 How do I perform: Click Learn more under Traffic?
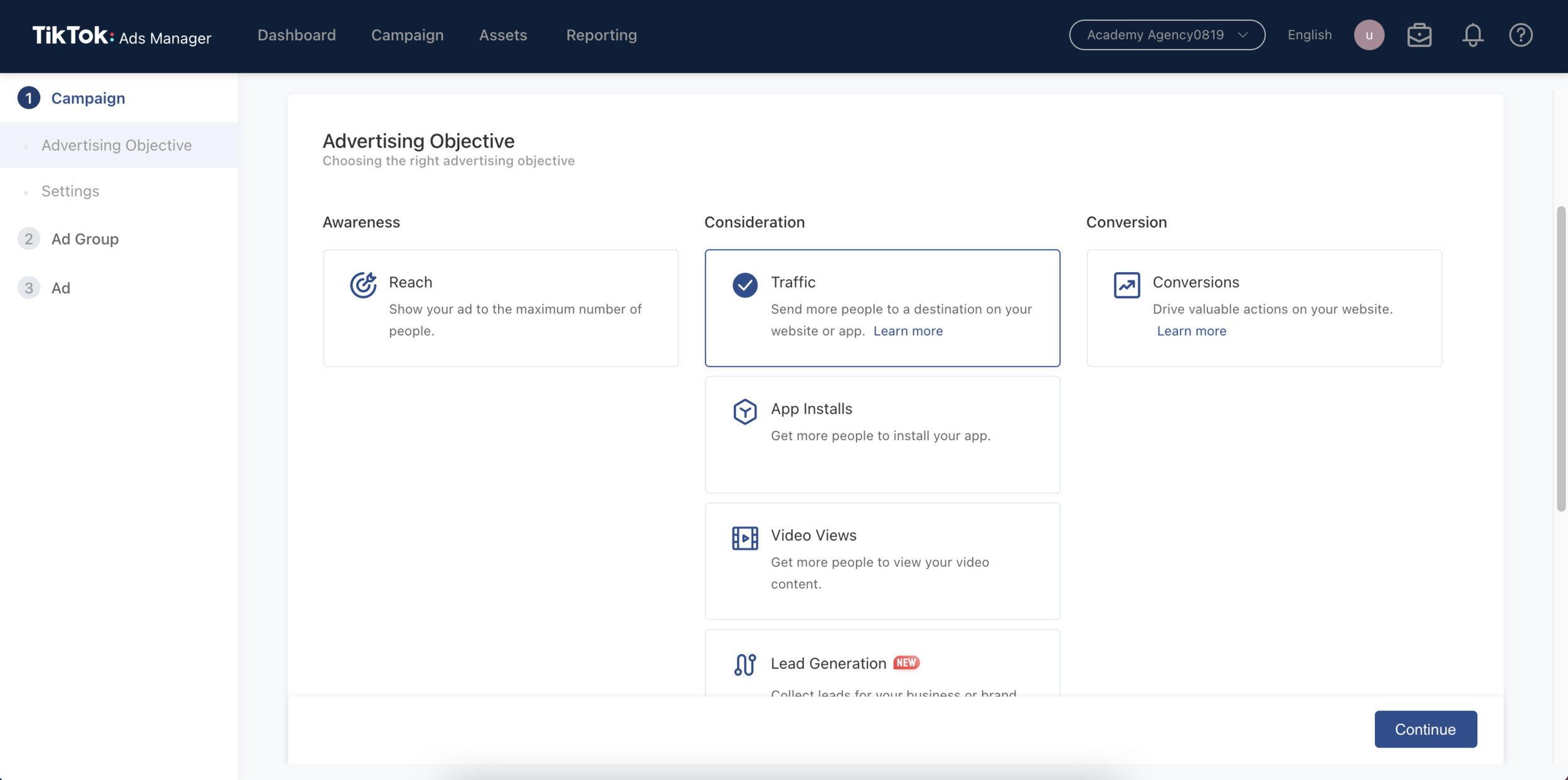[908, 331]
